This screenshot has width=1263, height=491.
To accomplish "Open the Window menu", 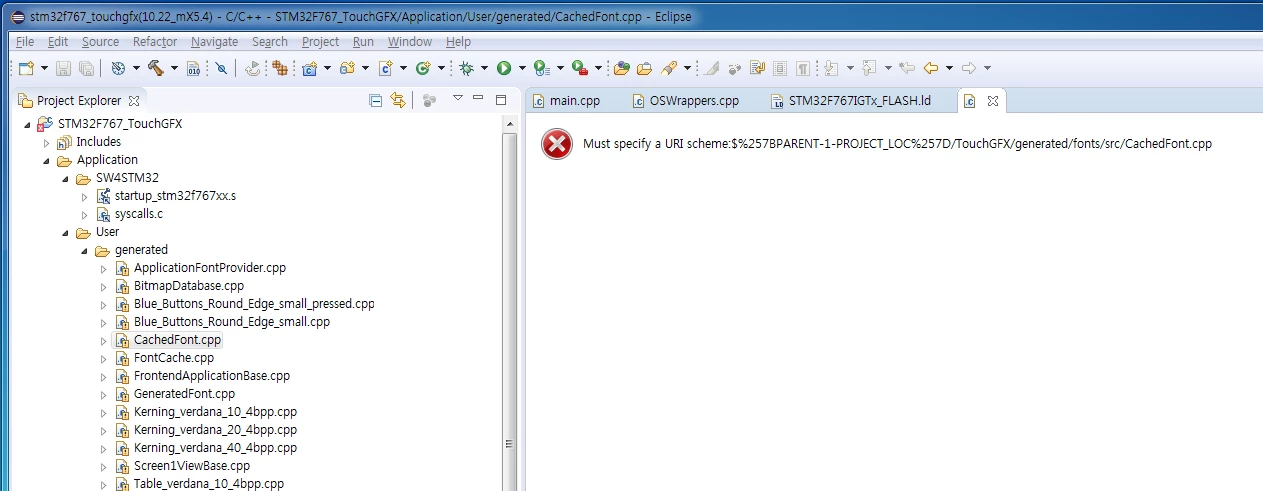I will click(x=409, y=42).
